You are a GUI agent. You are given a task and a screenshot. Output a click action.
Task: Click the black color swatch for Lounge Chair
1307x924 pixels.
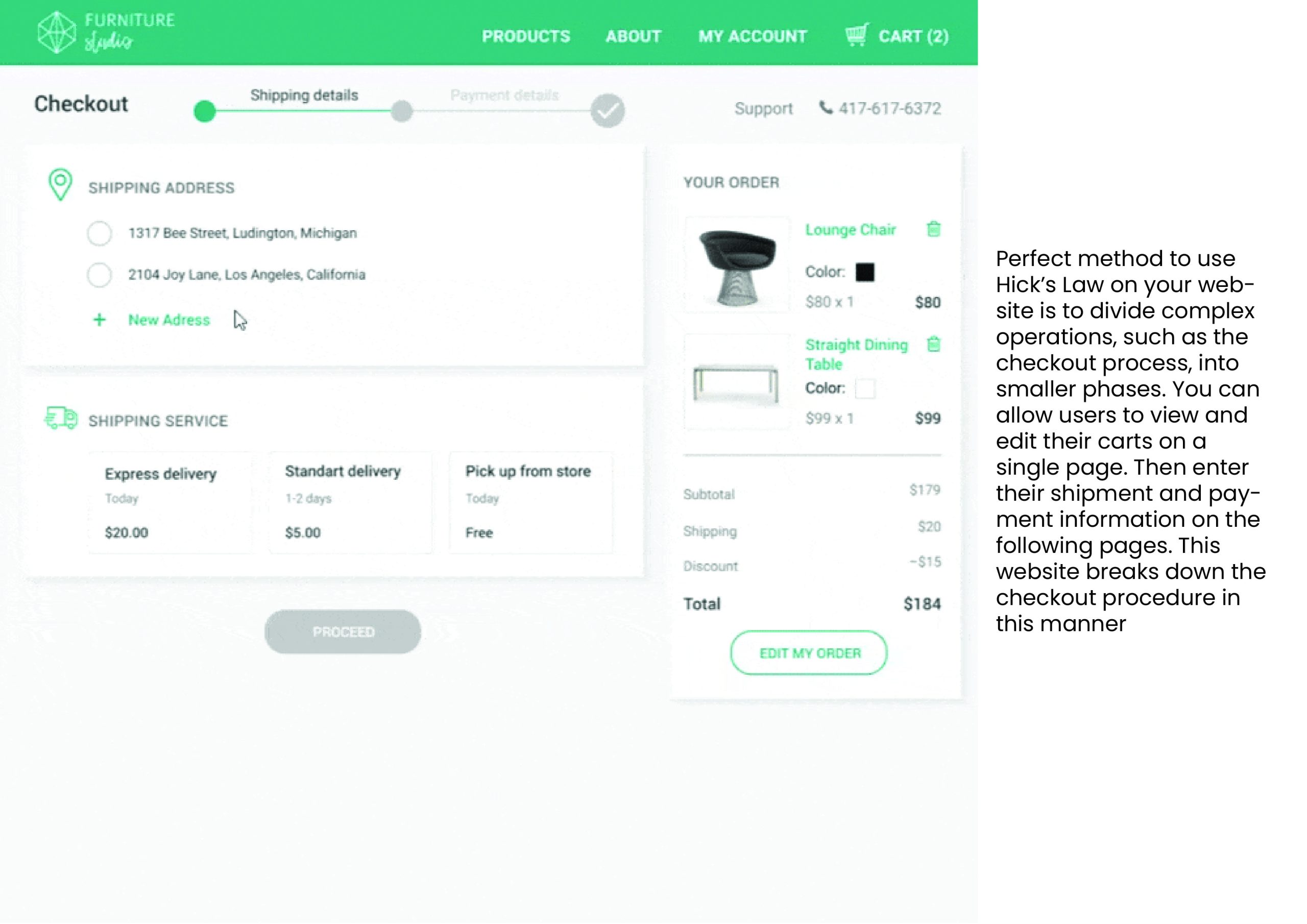pos(864,272)
